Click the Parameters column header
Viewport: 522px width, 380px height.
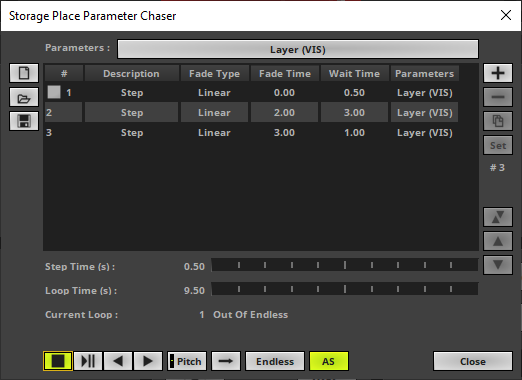pyautogui.click(x=424, y=74)
